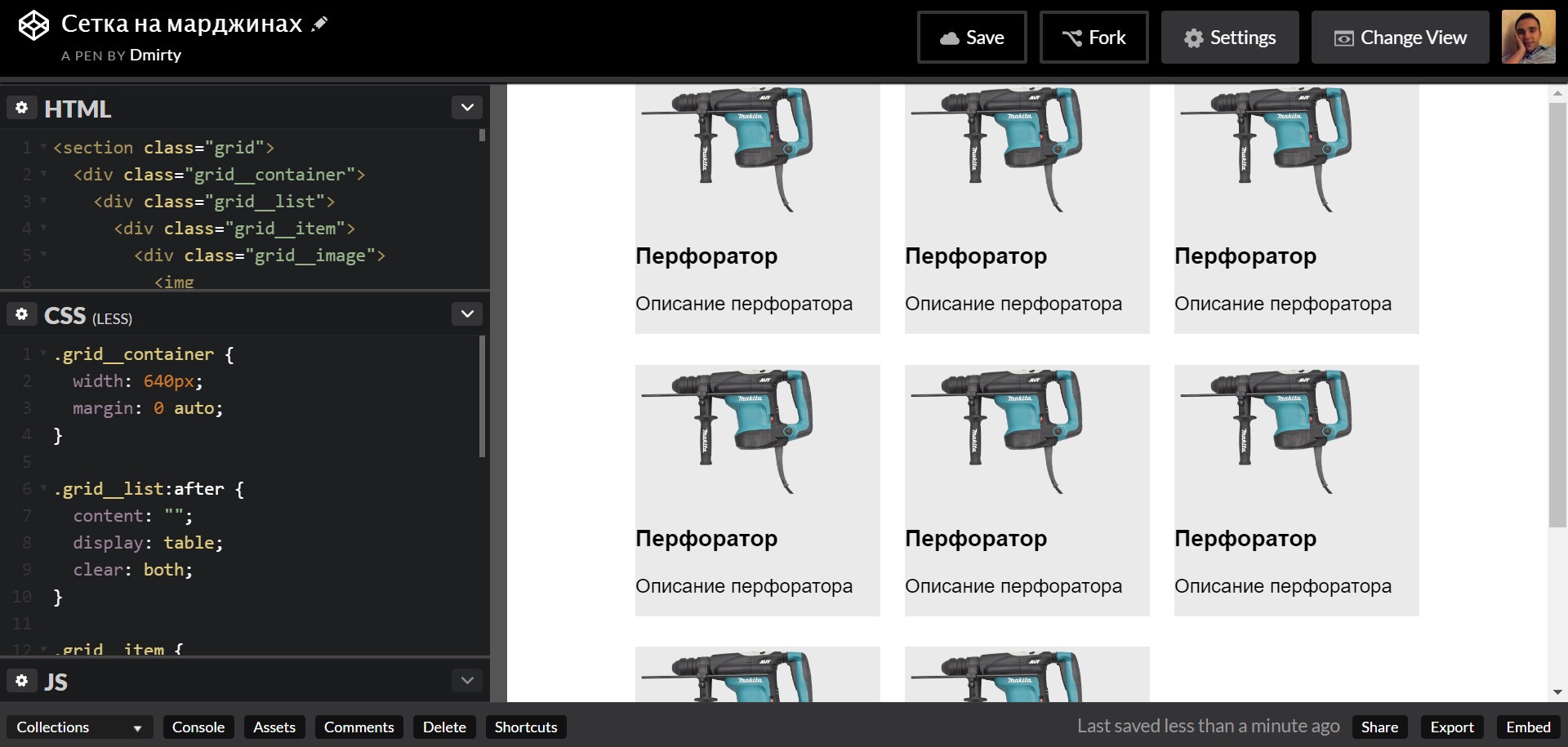Viewport: 1568px width, 747px height.
Task: Fold .grid__container rule in CSS
Action: pos(43,354)
